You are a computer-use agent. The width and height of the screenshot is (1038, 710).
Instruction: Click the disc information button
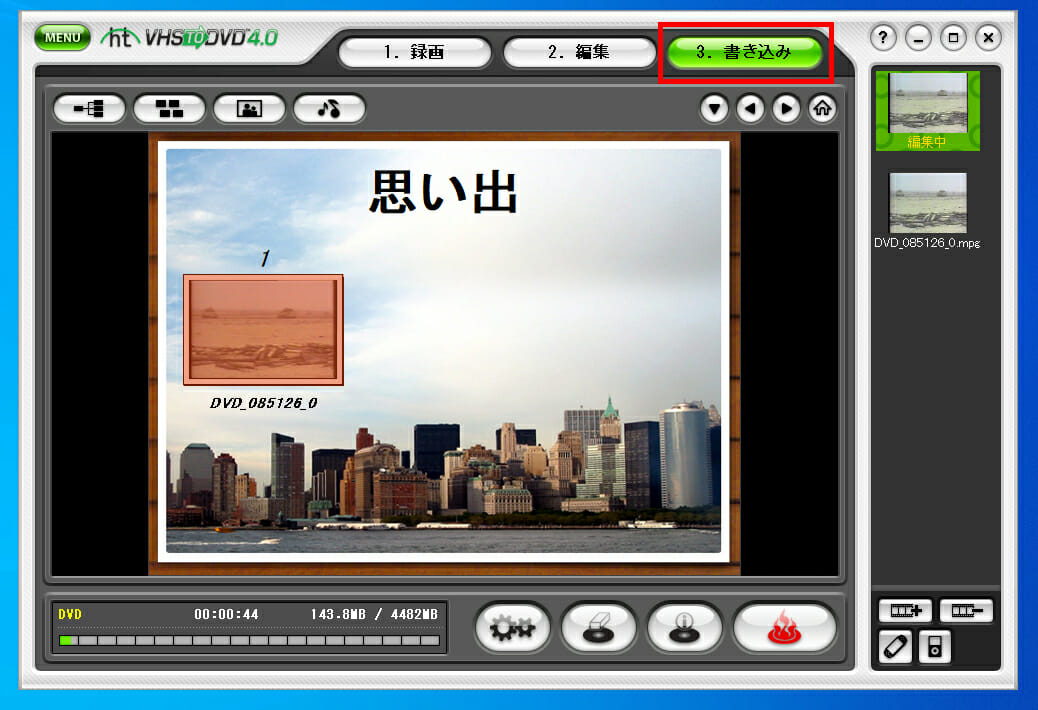tap(684, 627)
